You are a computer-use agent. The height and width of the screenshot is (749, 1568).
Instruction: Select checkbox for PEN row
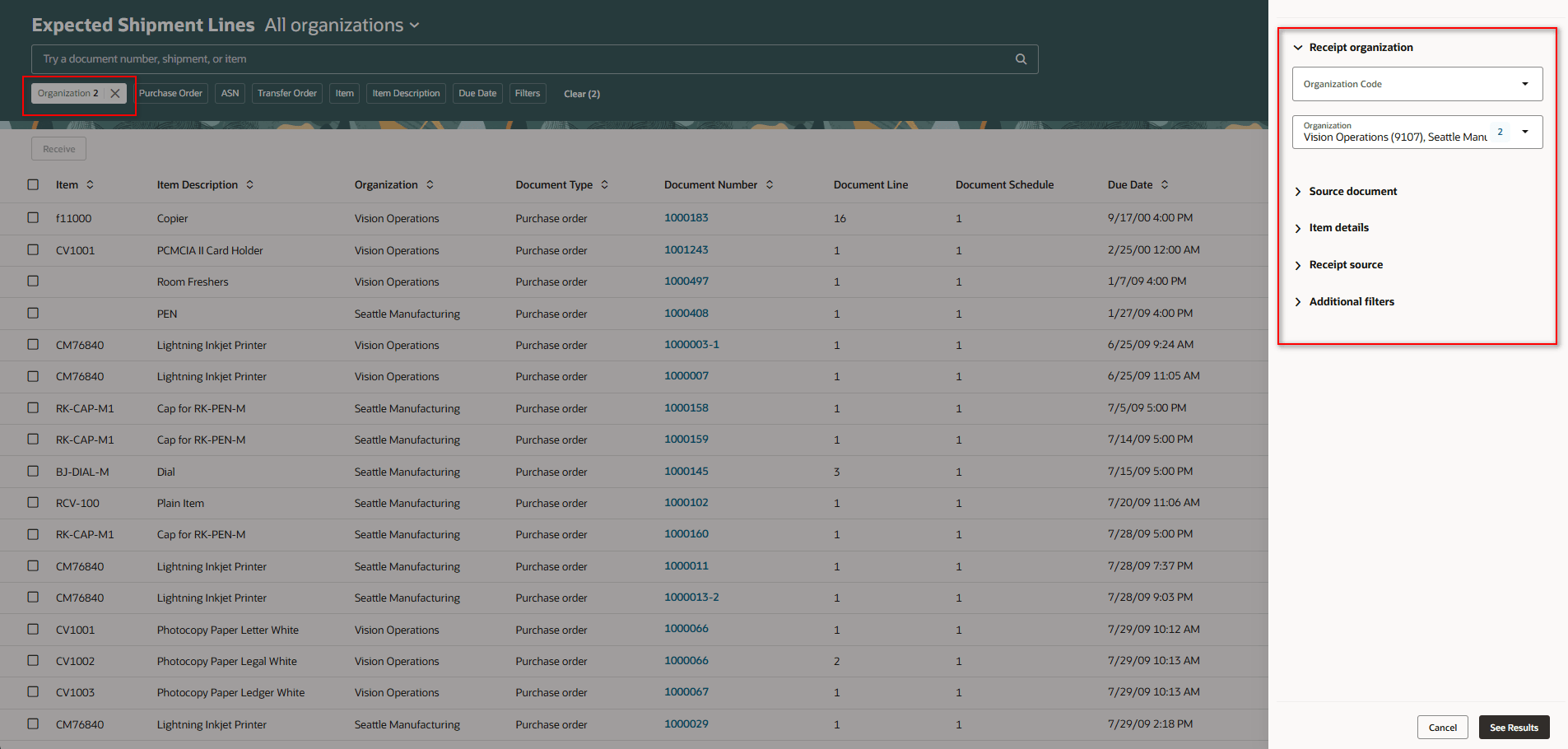point(33,313)
